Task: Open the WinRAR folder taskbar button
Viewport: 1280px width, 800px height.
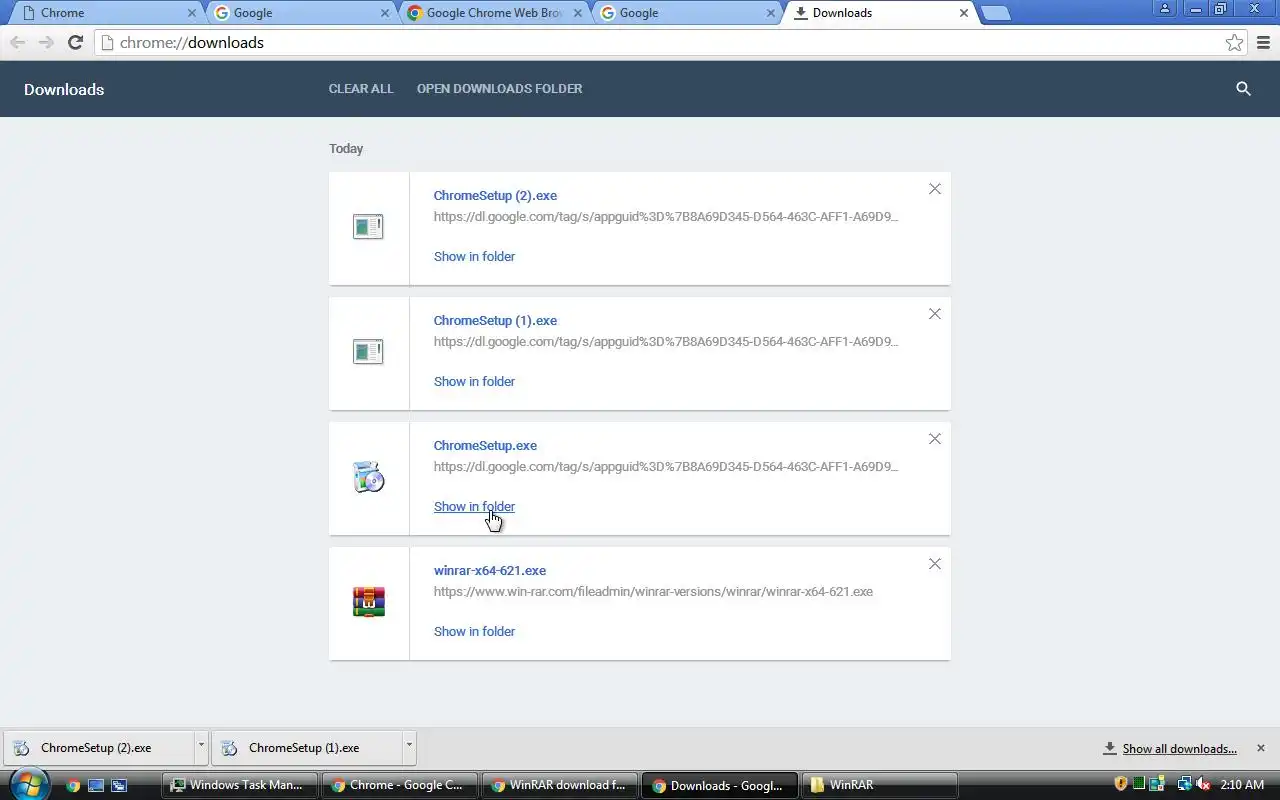Action: (x=879, y=785)
